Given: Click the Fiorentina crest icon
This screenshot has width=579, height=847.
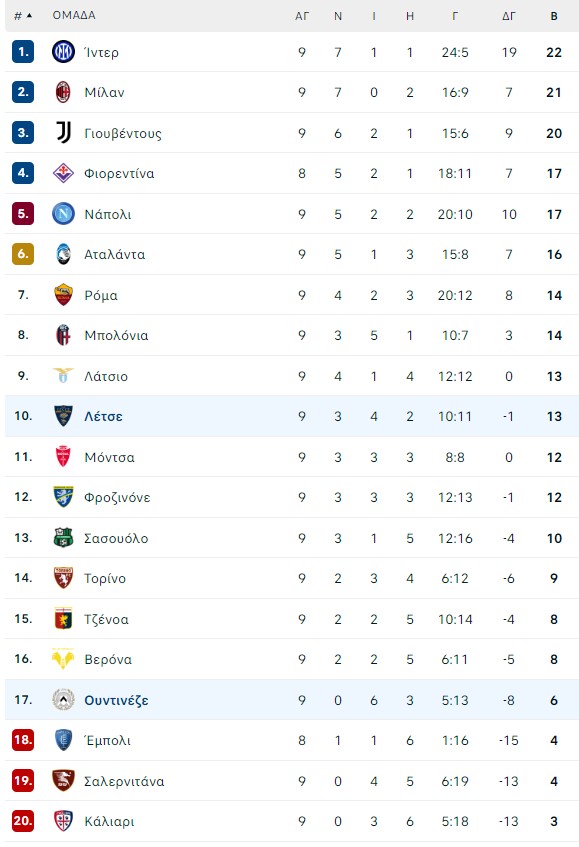Looking at the screenshot, I should click(63, 173).
